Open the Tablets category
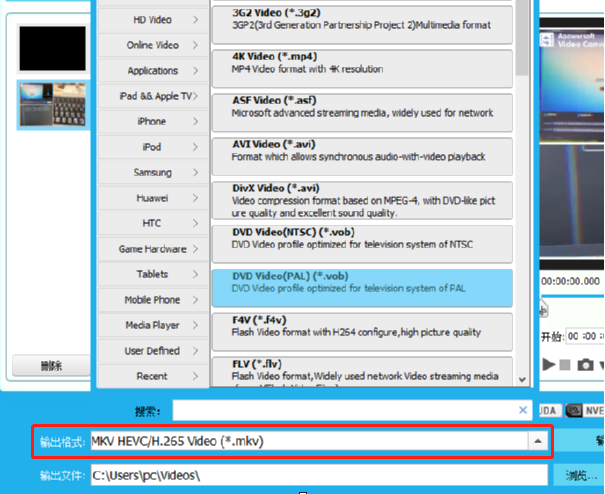The height and width of the screenshot is (494, 605). (x=153, y=274)
